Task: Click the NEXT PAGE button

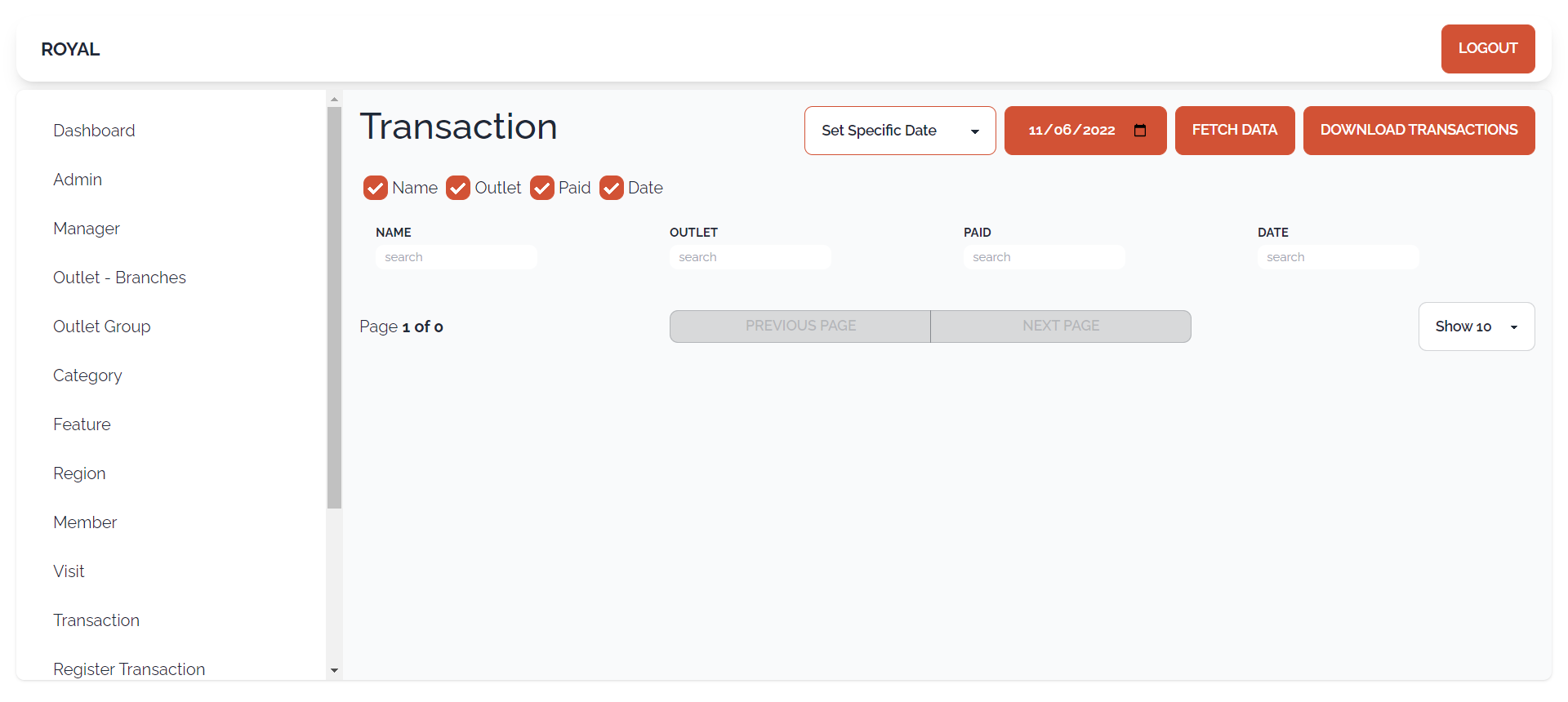Action: click(1061, 327)
